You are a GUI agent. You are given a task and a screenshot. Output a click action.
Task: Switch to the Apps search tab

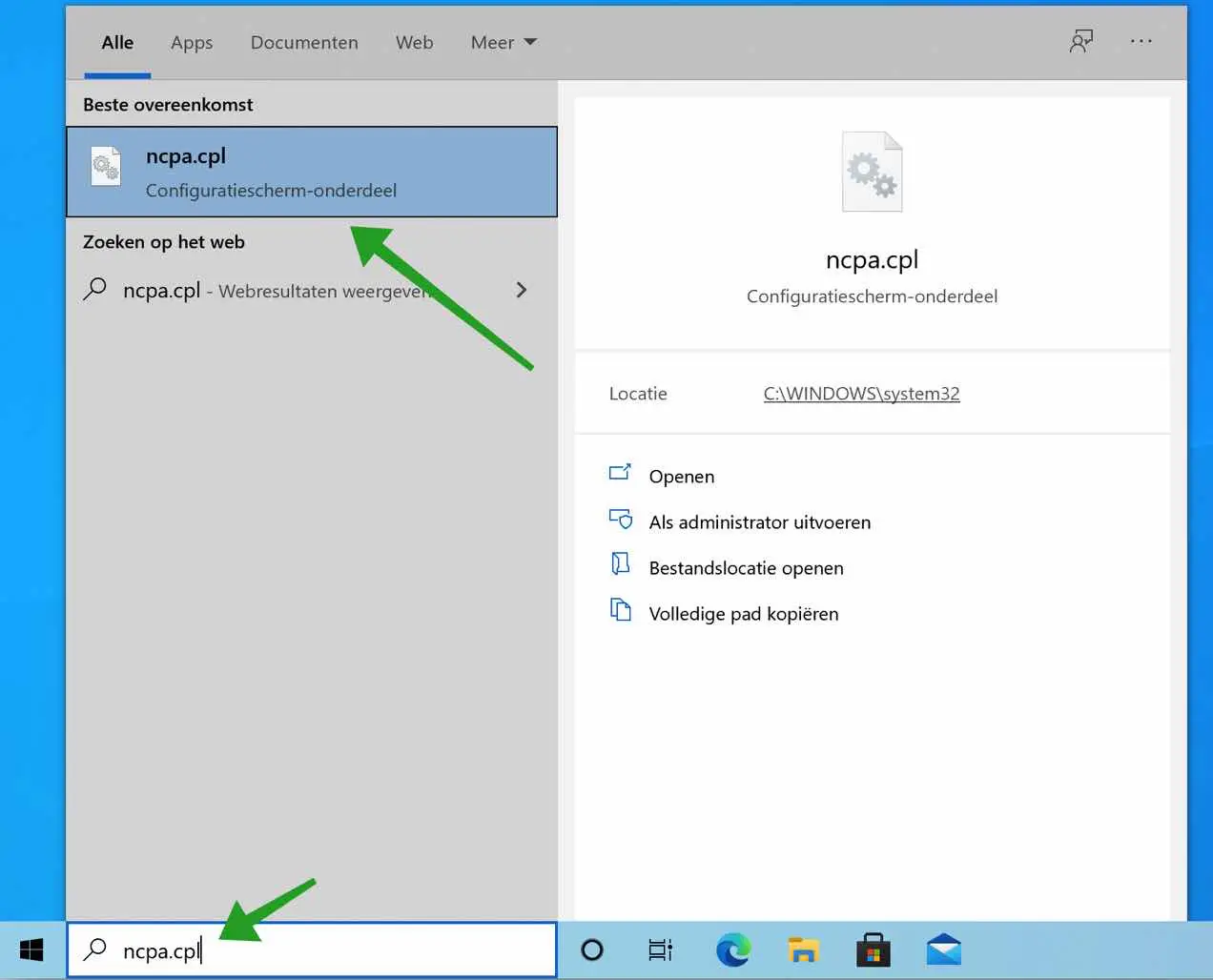[192, 43]
